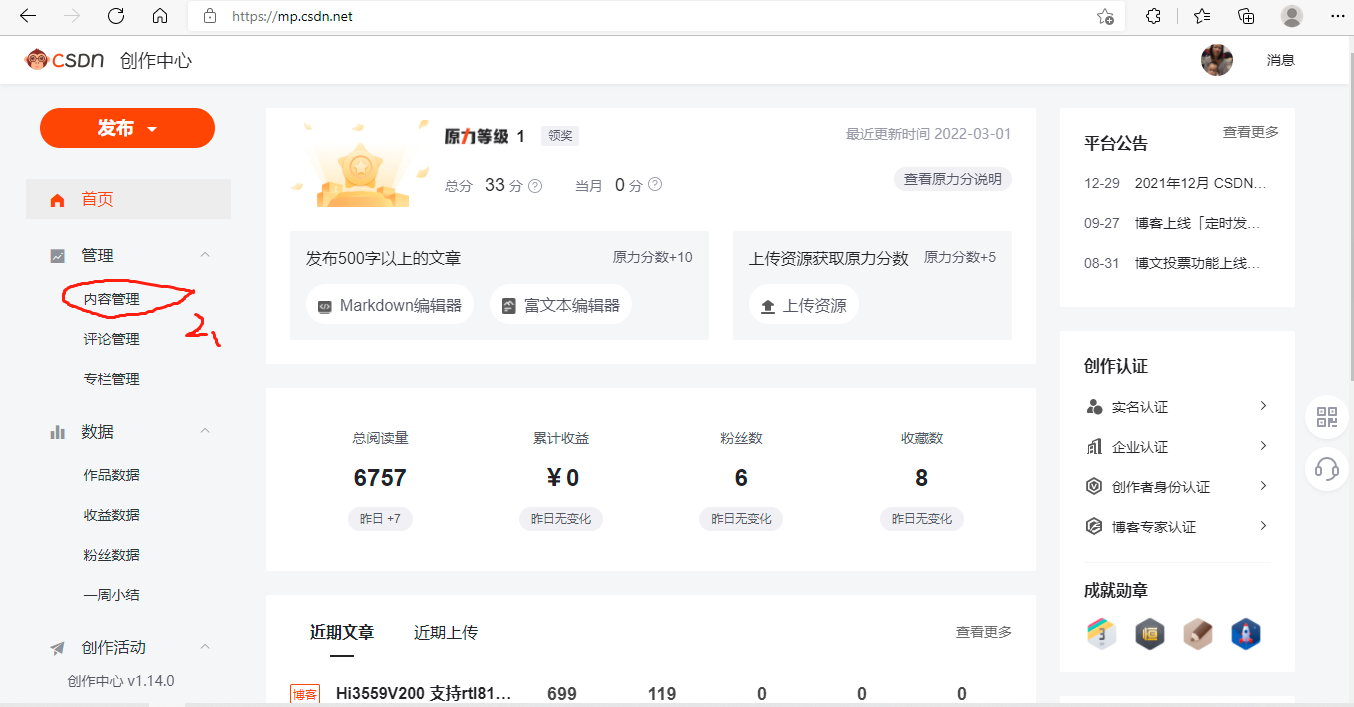Click the browser back arrow

click(28, 16)
